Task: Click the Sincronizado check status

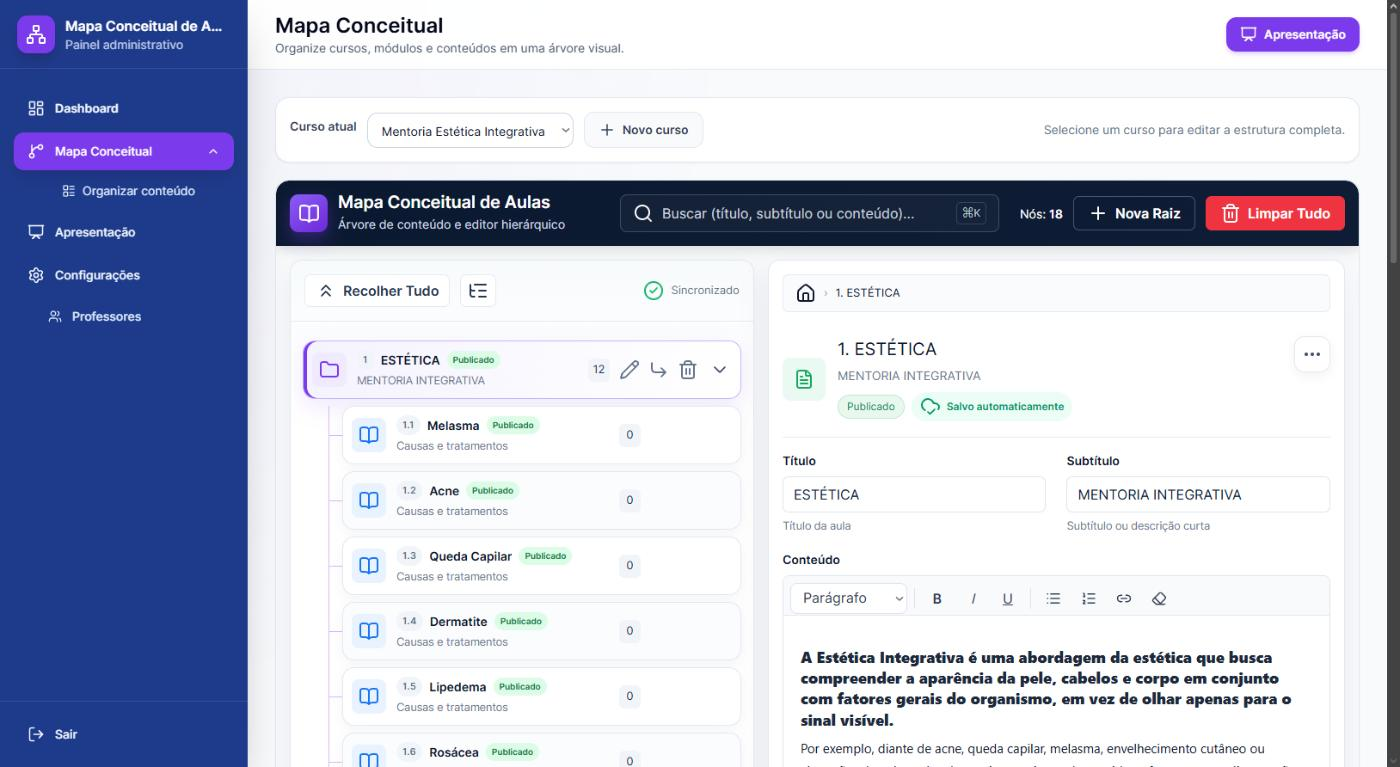Action: point(692,291)
